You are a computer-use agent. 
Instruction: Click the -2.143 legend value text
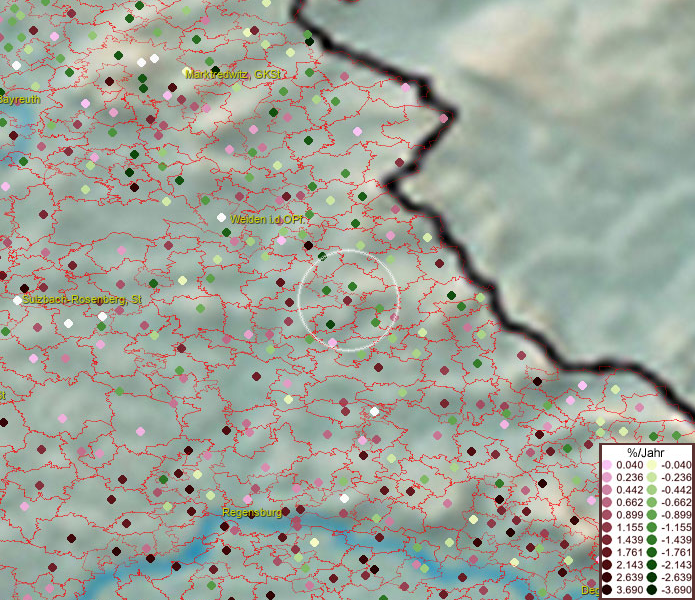pos(676,565)
